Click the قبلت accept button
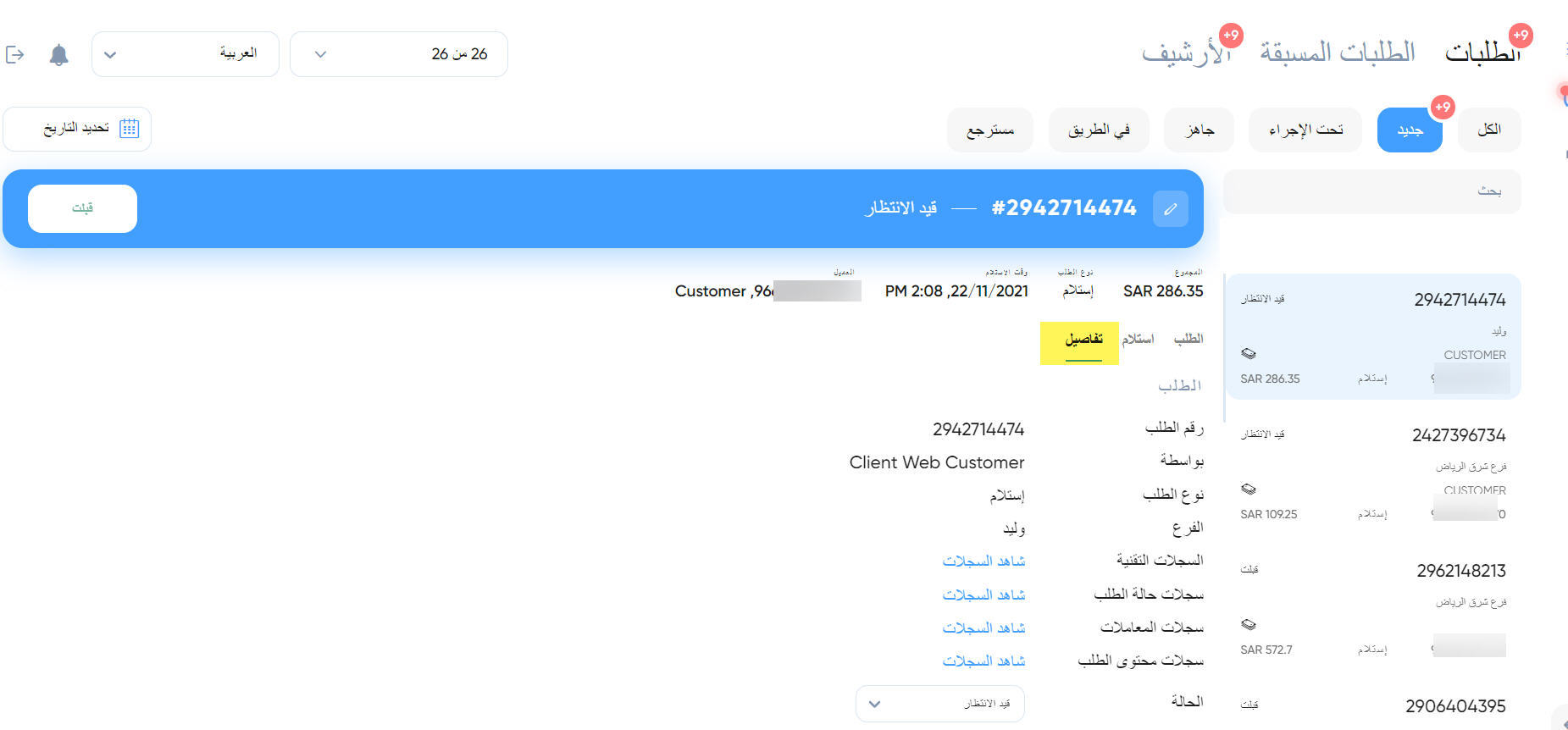Screen dimensions: 1568x730 pyautogui.click(x=82, y=208)
